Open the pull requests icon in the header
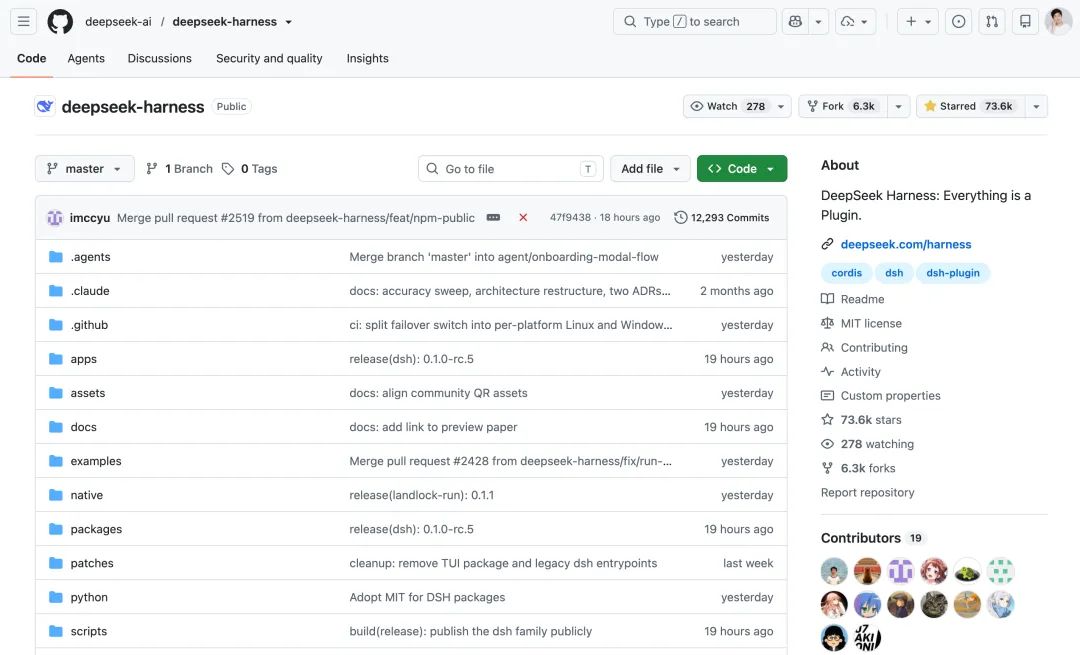 point(992,21)
